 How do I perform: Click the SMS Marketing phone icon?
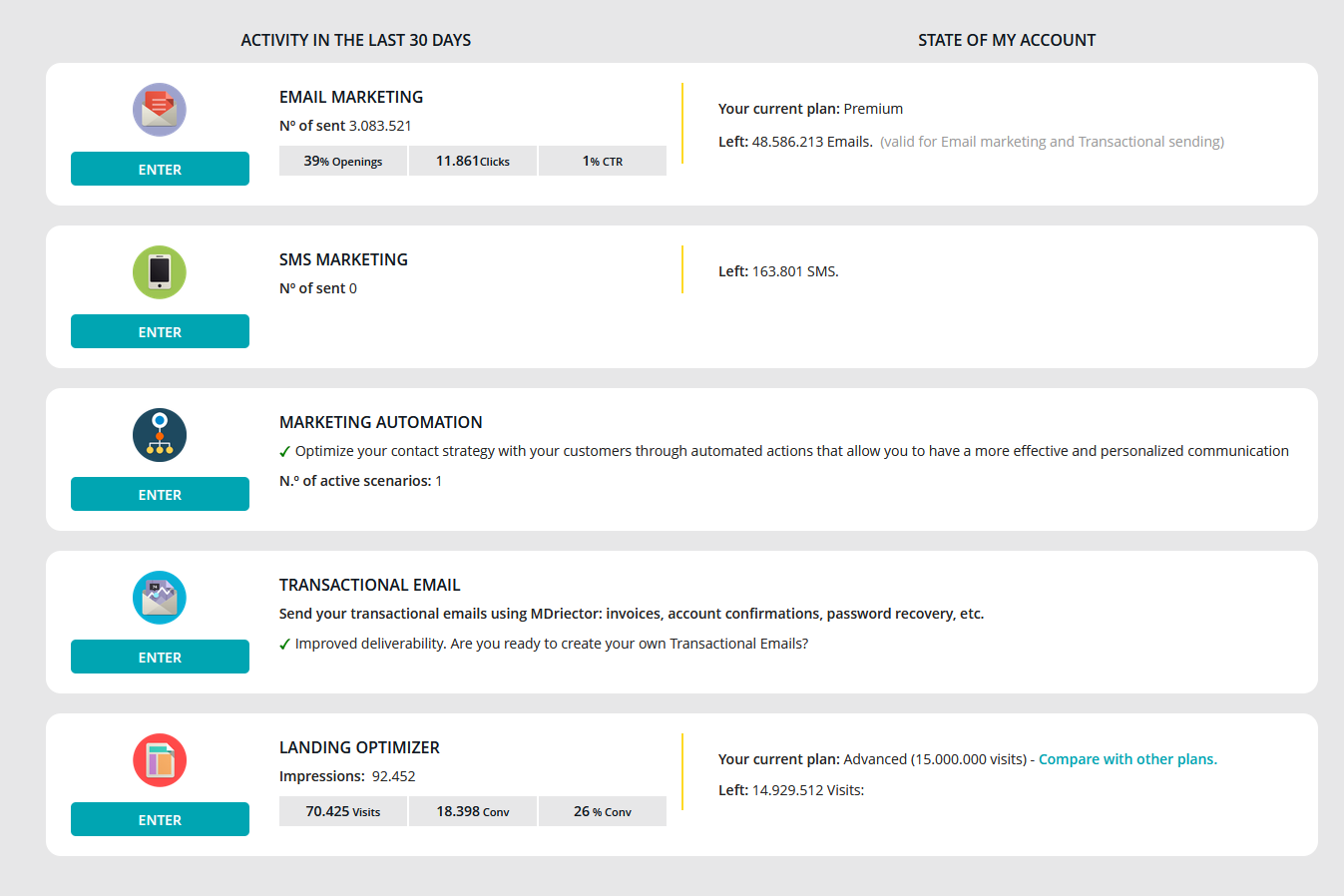(x=160, y=272)
